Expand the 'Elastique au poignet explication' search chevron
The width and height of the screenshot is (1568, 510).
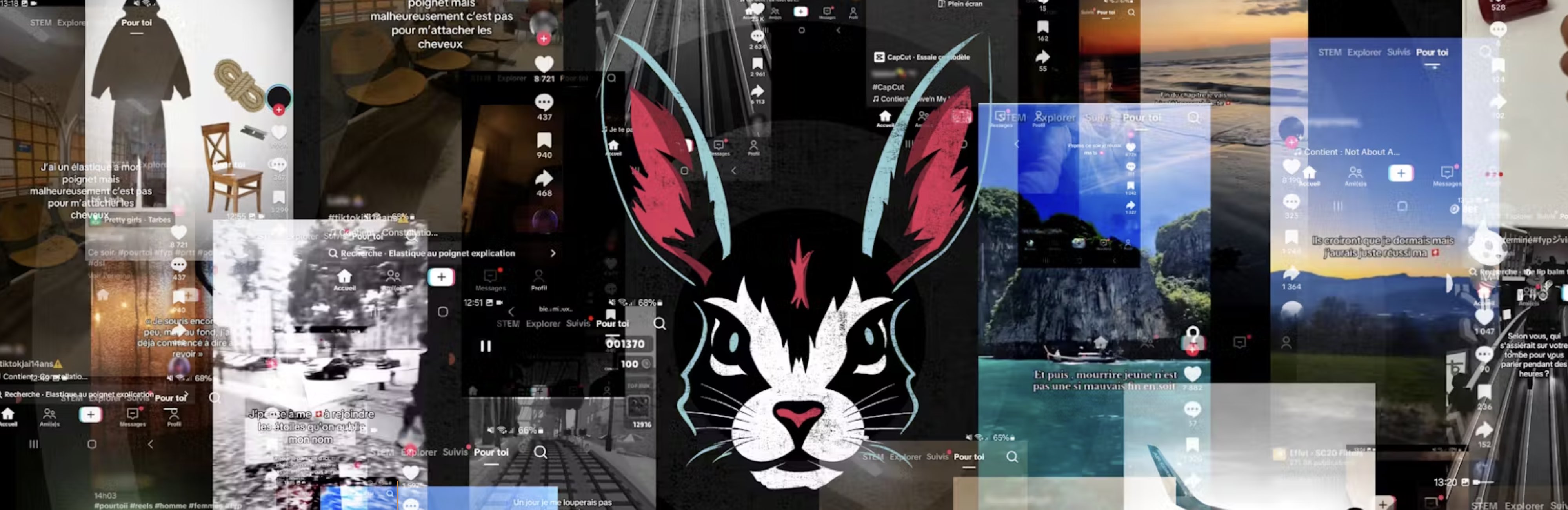pos(553,253)
